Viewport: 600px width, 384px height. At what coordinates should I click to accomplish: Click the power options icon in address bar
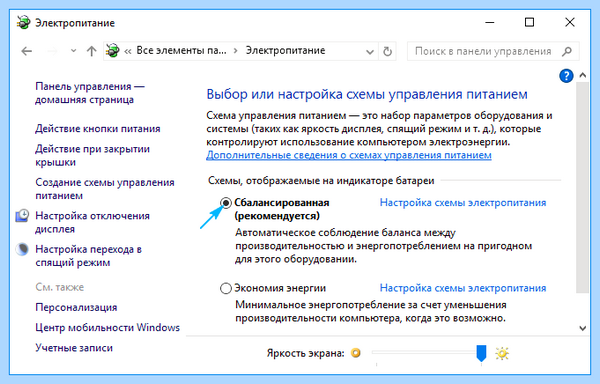pyautogui.click(x=112, y=50)
